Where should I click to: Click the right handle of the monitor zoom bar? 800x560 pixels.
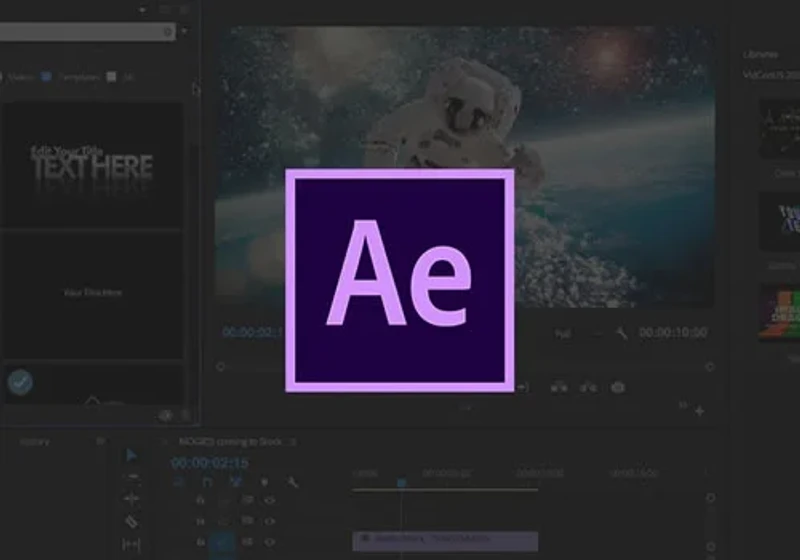[710, 367]
